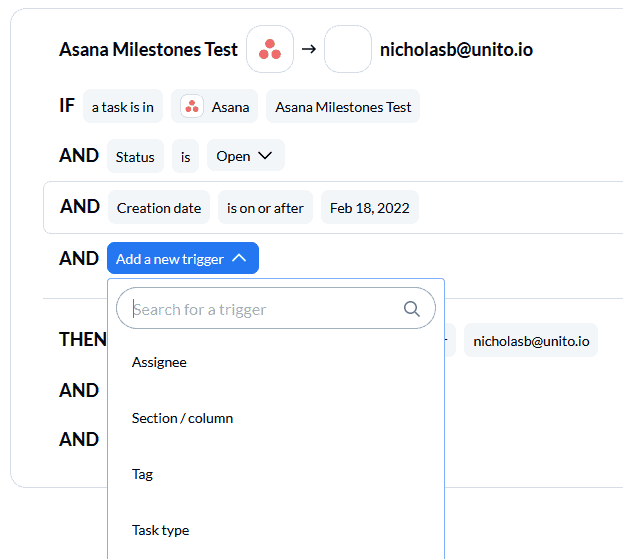Click the small Asana icon in the IF row
This screenshot has height=559, width=623.
click(192, 106)
